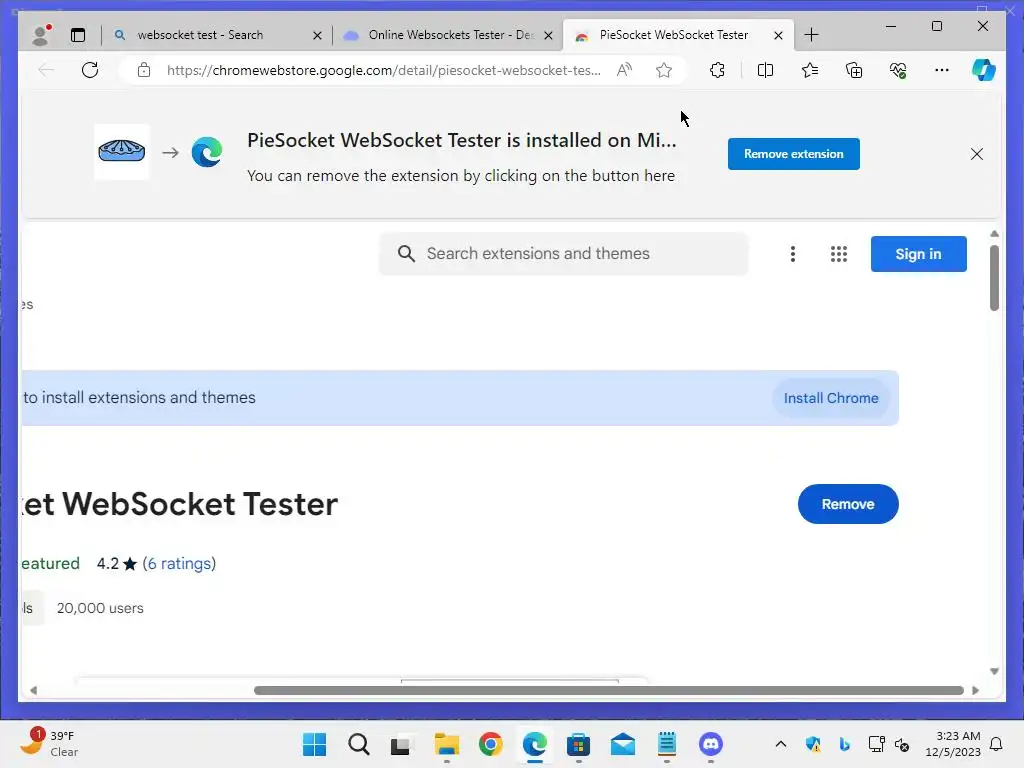Image resolution: width=1024 pixels, height=768 pixels.
Task: Click the blue Remove button
Action: point(848,504)
